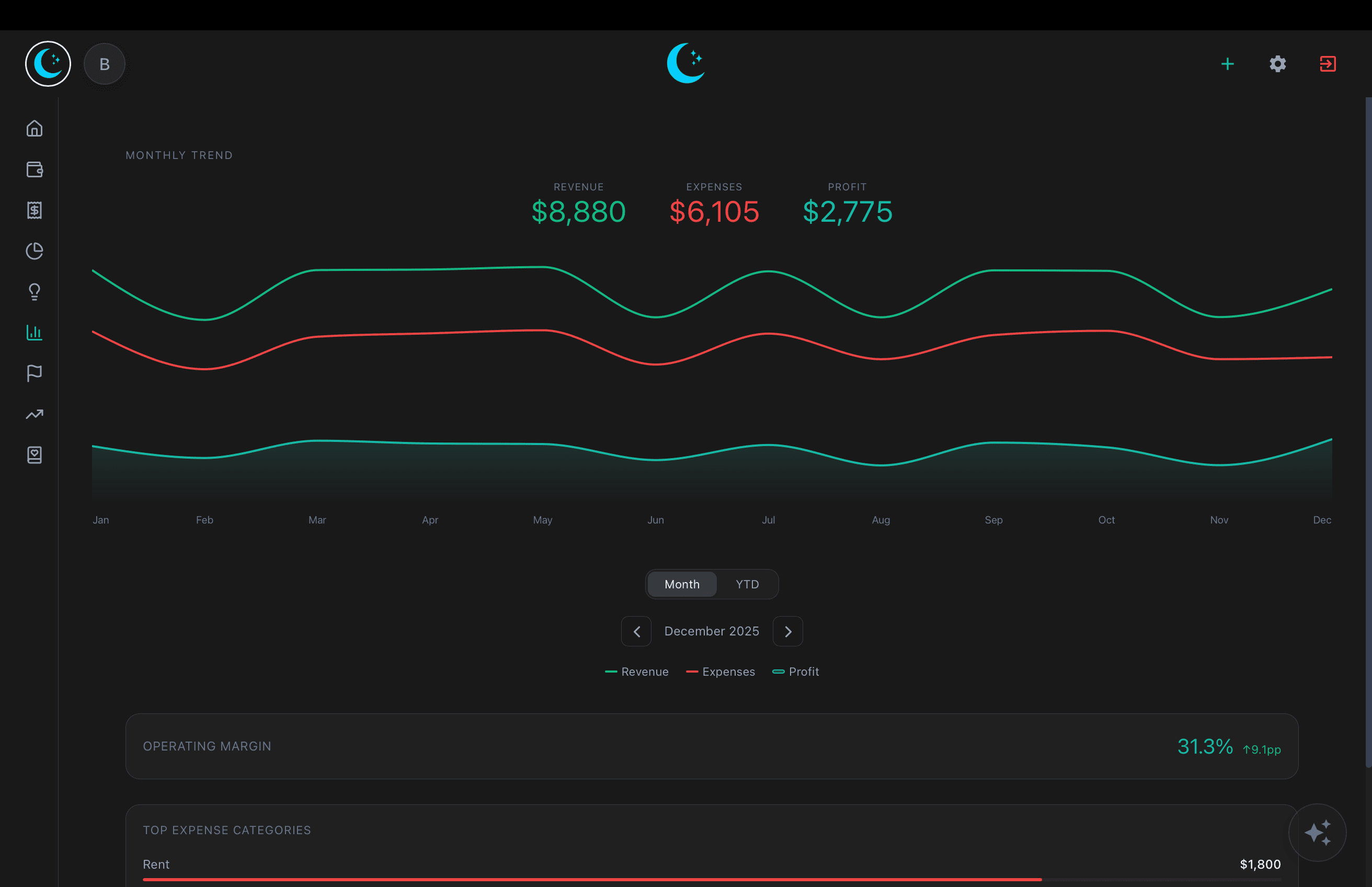Screen dimensions: 1372x887
Task: Open the home icon in sidebar
Action: [35, 129]
